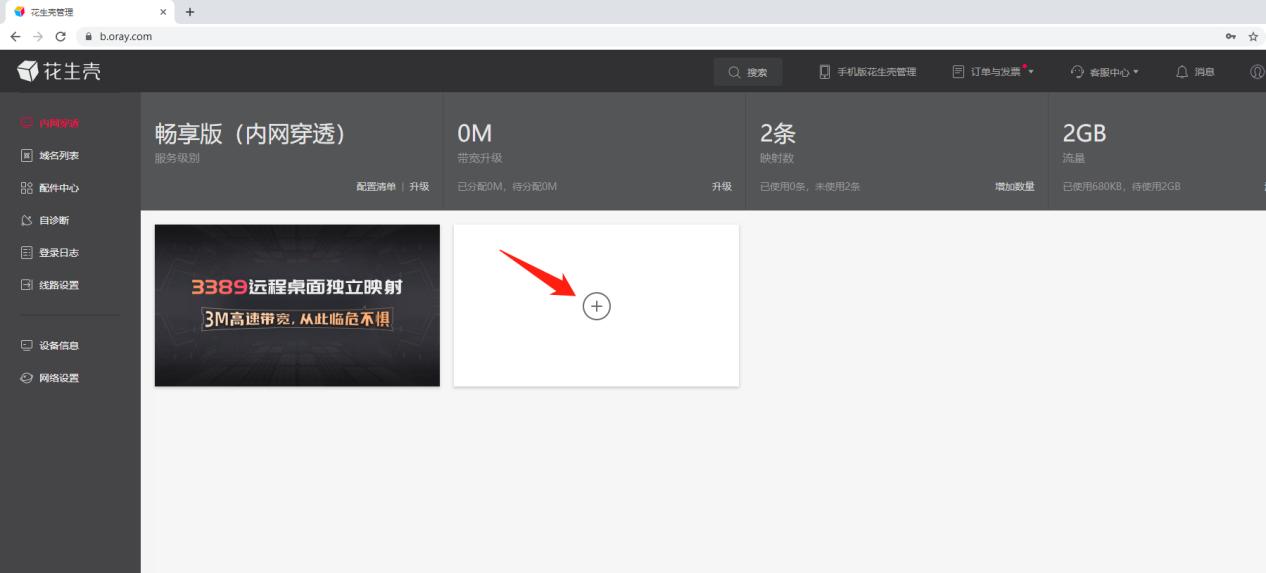Screen dimensions: 1266x573
Task: Reload the page with browser refresh
Action: click(60, 36)
